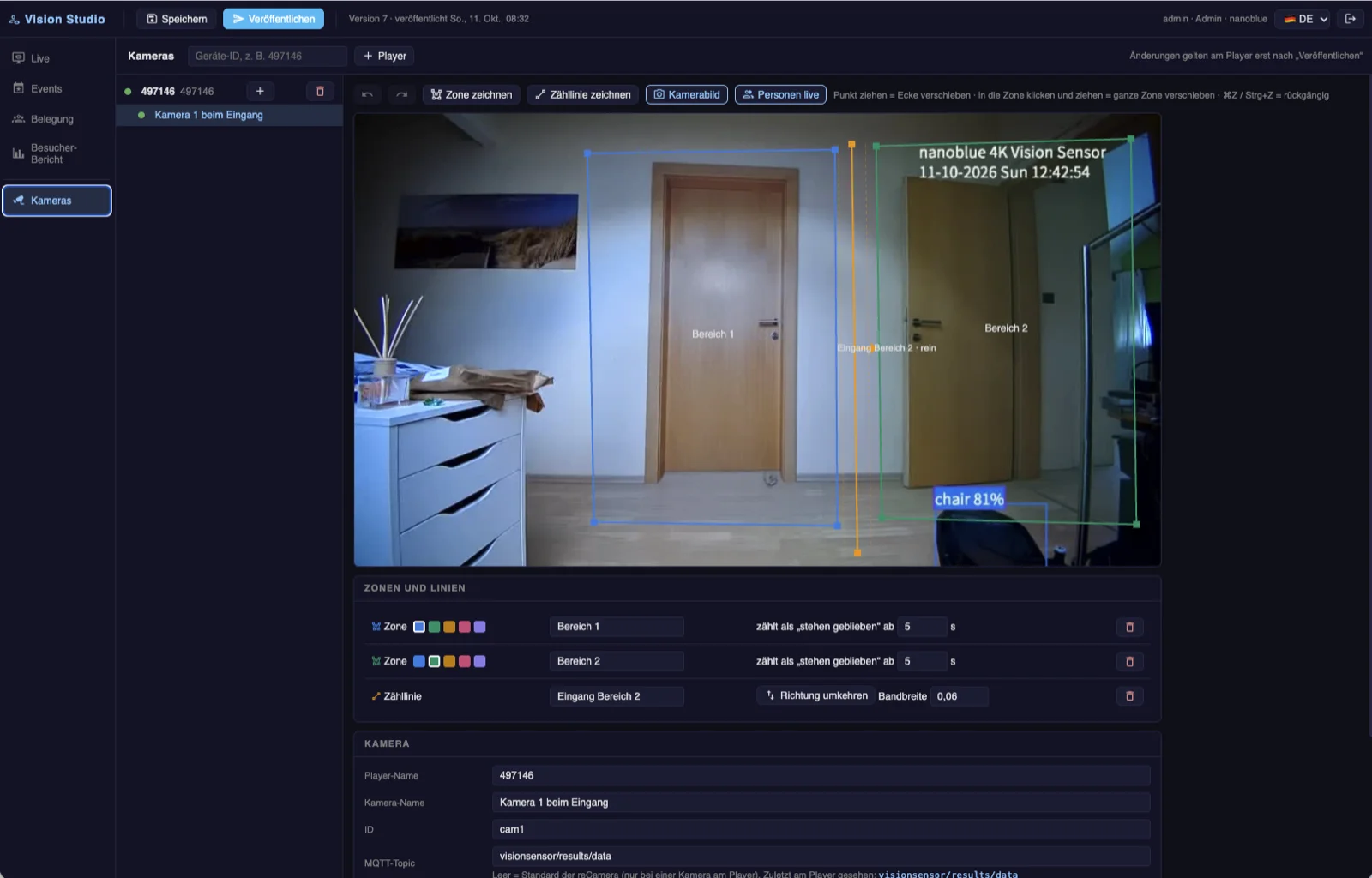
Task: Delete the Bereich 1 zone row
Action: tap(1129, 627)
